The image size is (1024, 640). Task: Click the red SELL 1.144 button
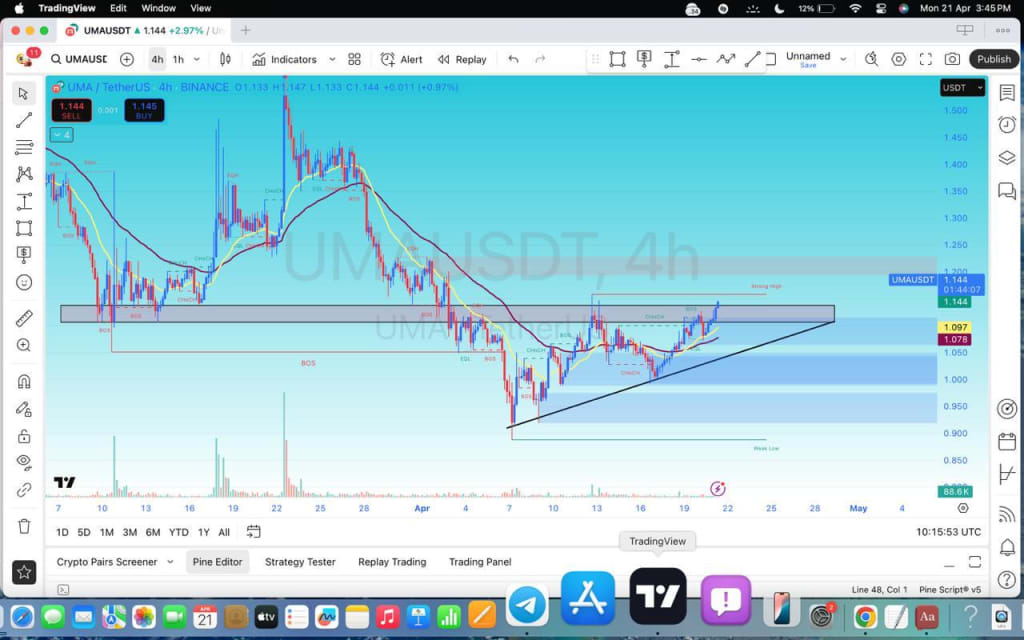pos(71,110)
